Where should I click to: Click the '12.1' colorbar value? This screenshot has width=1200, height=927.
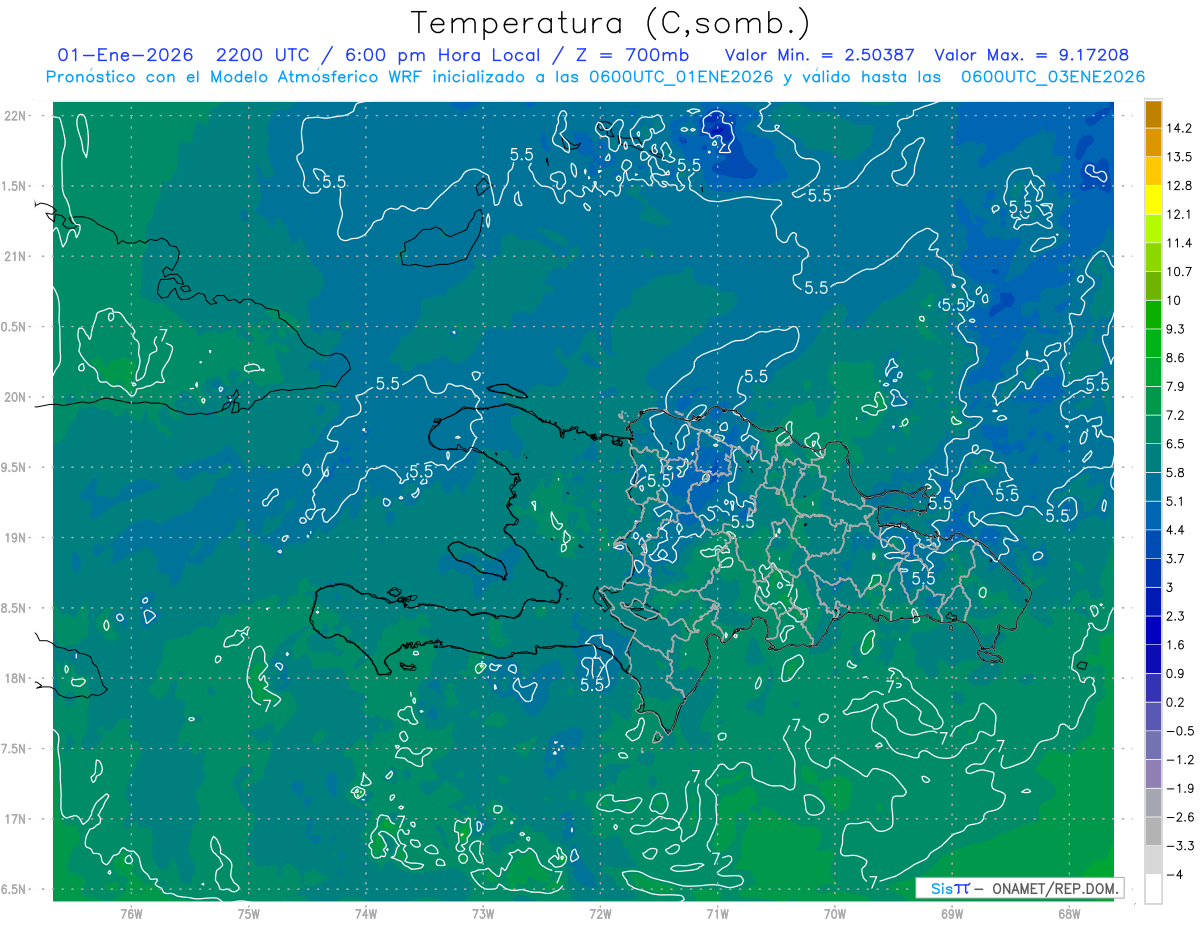coord(1180,214)
